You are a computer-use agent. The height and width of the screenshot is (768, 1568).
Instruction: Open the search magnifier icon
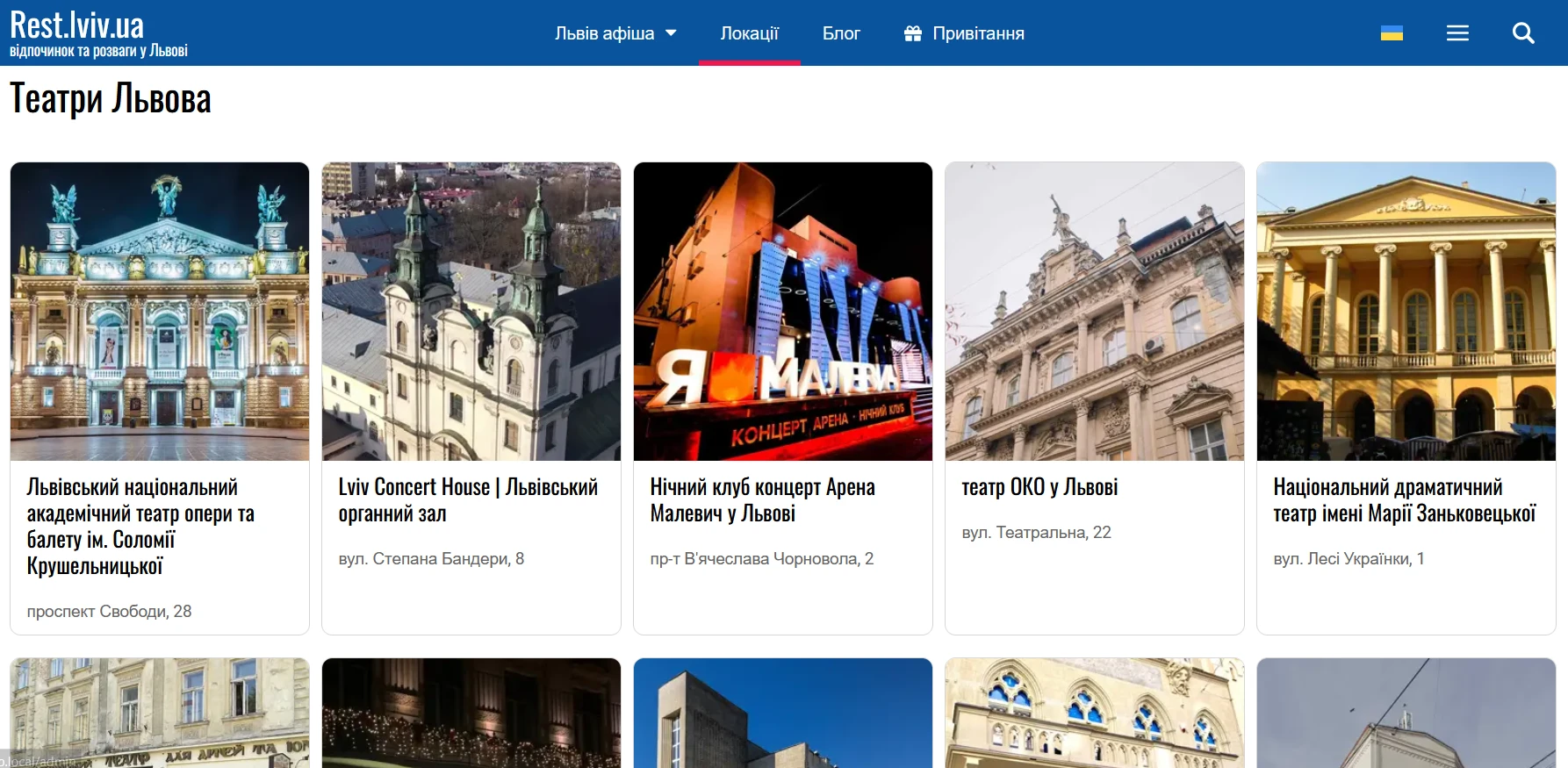click(1523, 33)
